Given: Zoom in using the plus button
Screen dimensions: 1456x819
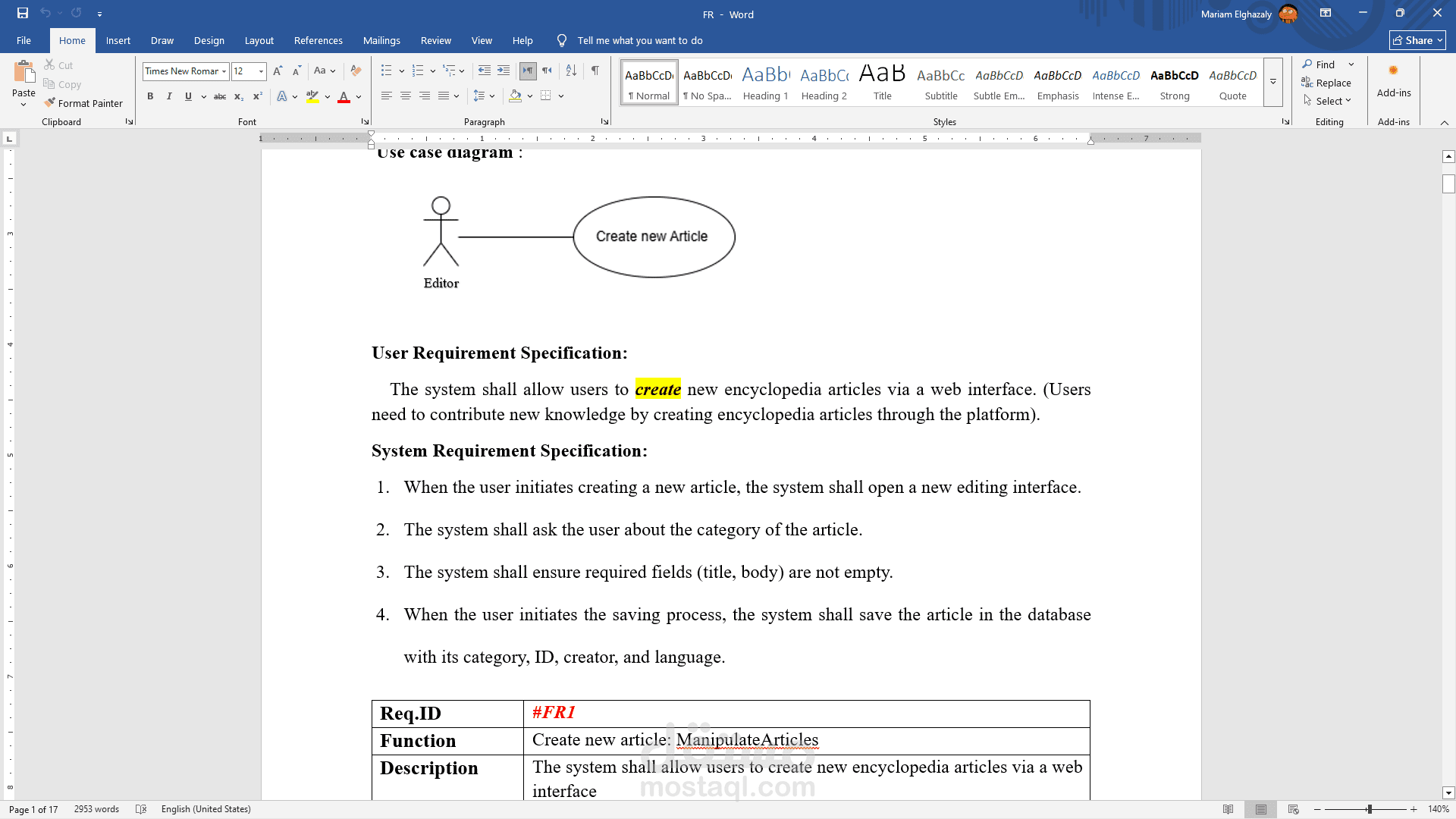Looking at the screenshot, I should point(1414,809).
